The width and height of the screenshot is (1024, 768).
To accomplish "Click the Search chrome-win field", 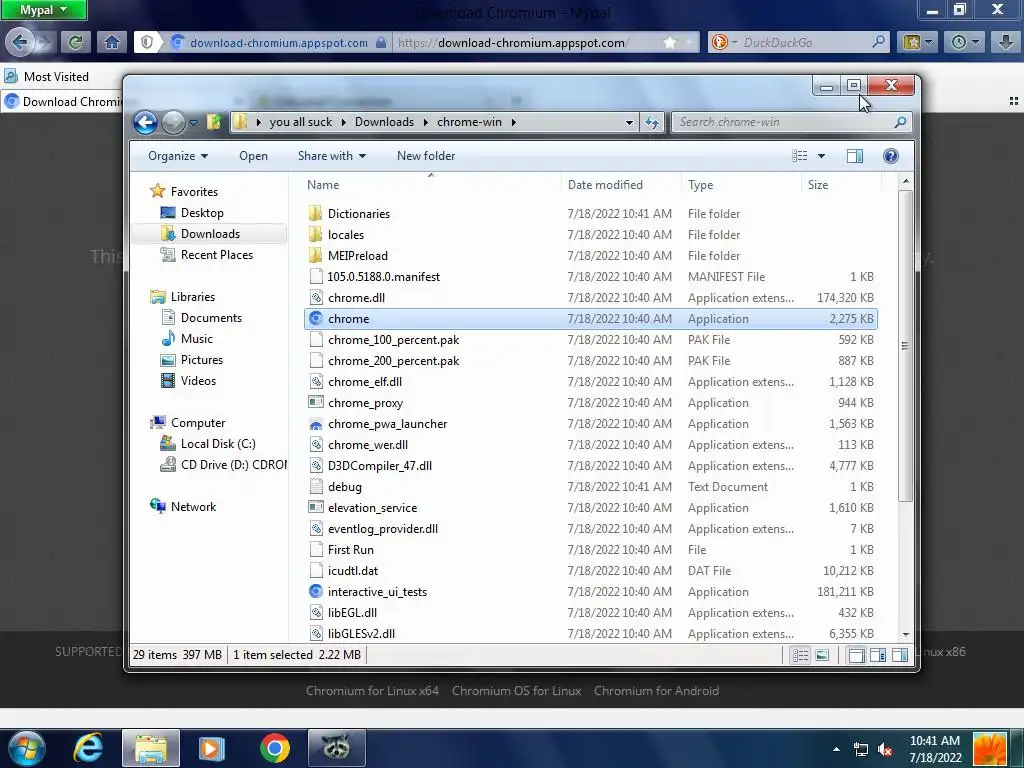I will [x=792, y=122].
